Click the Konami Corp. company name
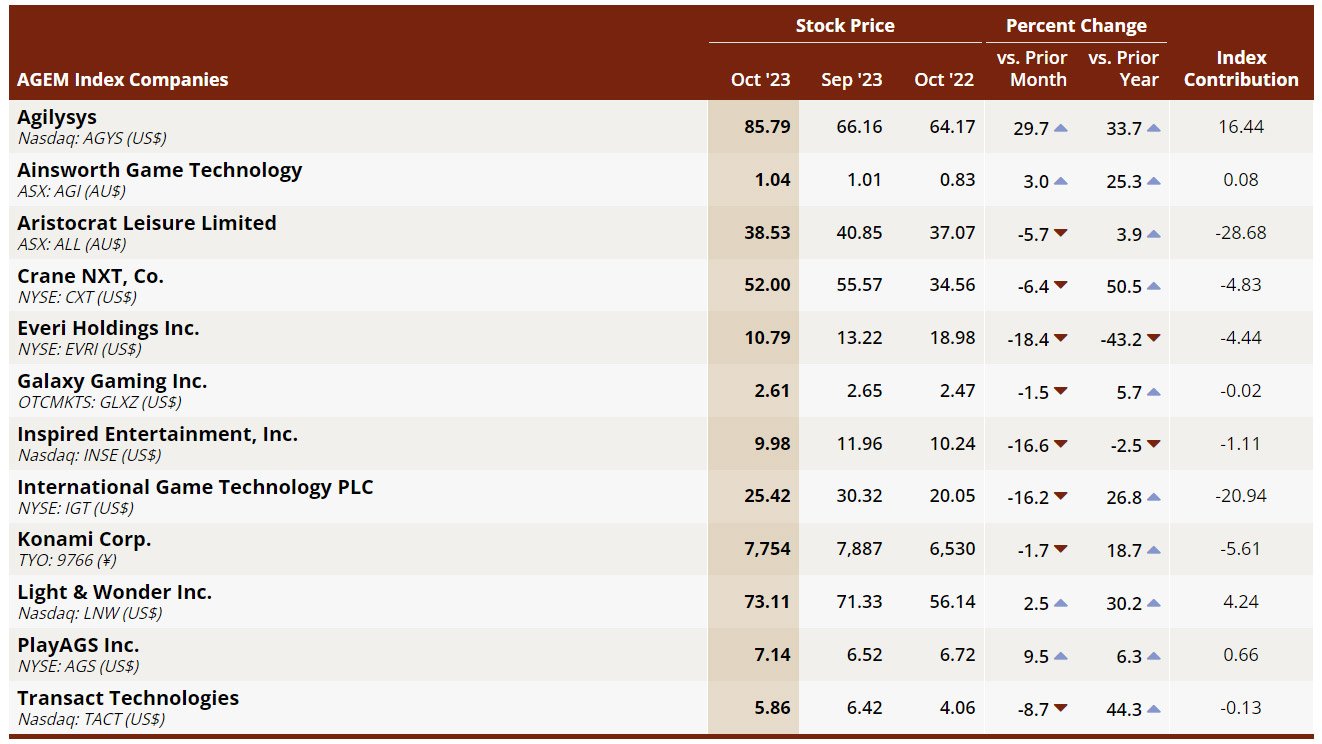 point(84,540)
